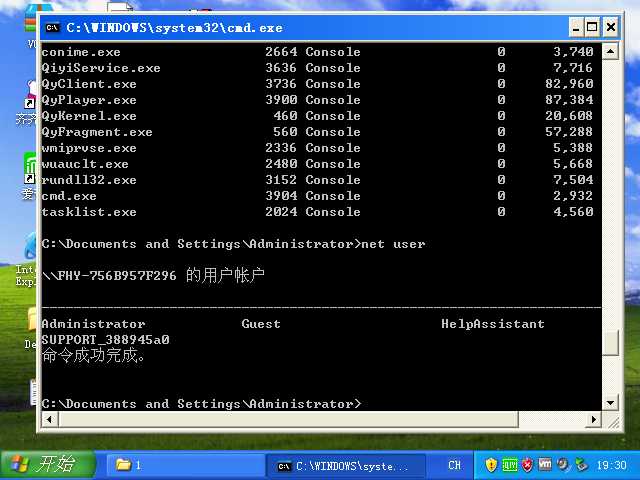The width and height of the screenshot is (640, 480).
Task: Click memory value 87,384 for QyPlayer.exe
Action: (x=569, y=100)
